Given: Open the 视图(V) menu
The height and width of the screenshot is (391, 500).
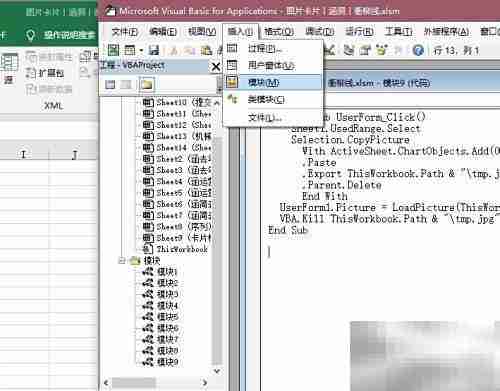Looking at the screenshot, I should [202, 32].
